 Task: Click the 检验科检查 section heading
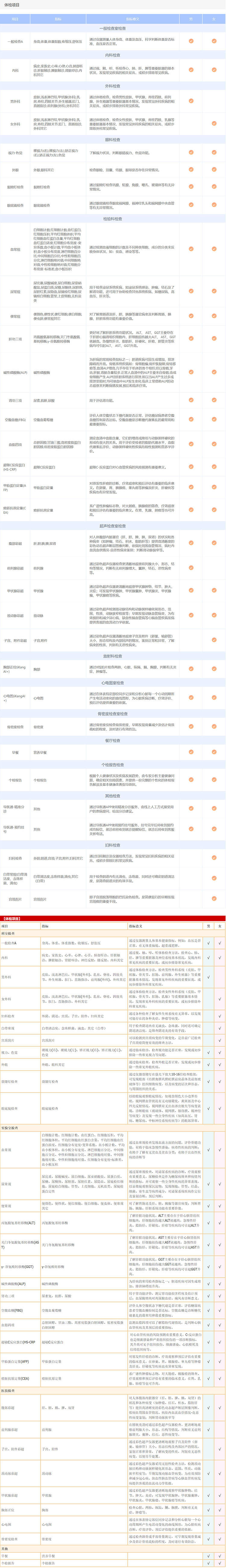[x=113, y=218]
